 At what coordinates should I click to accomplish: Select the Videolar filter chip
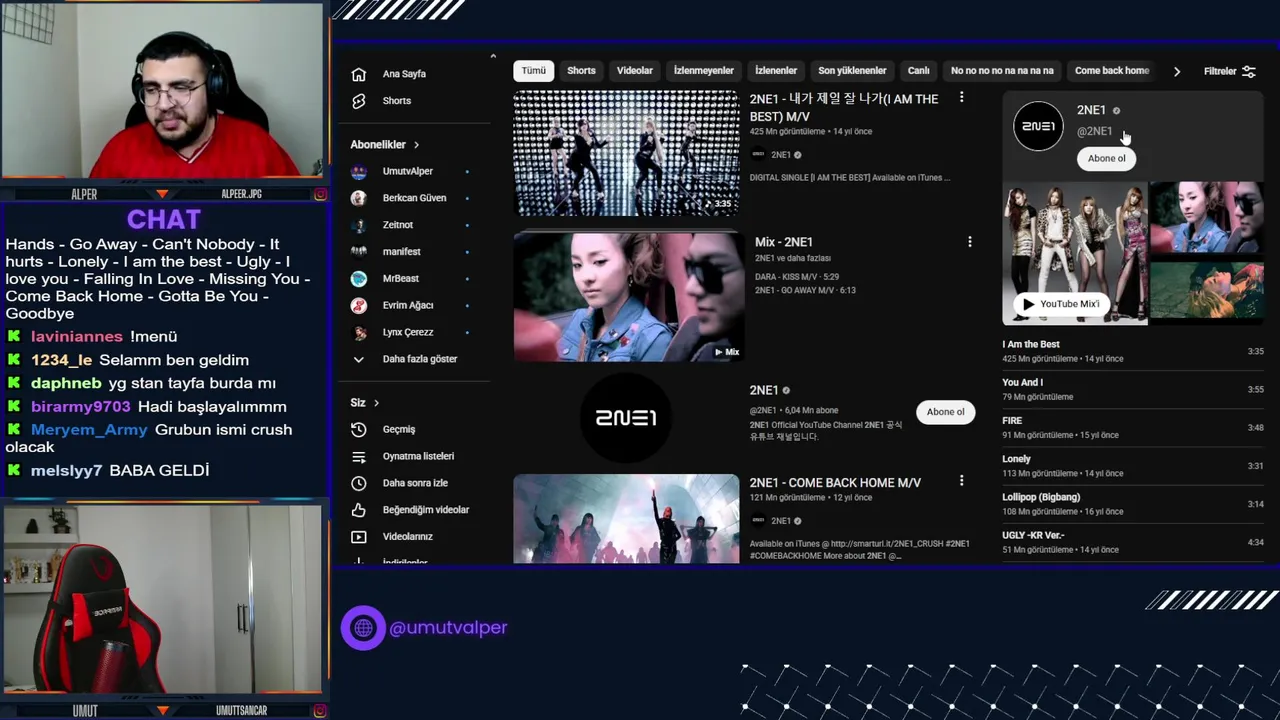[635, 71]
